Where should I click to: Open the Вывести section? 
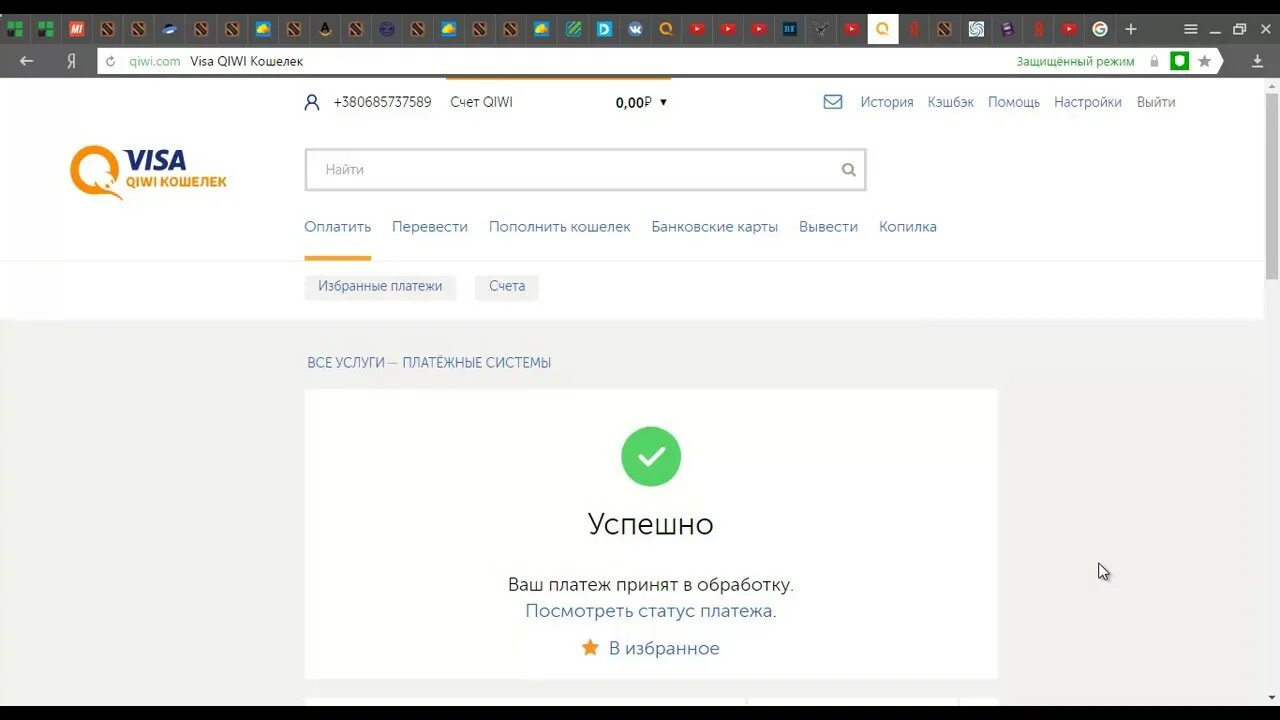[x=828, y=227]
